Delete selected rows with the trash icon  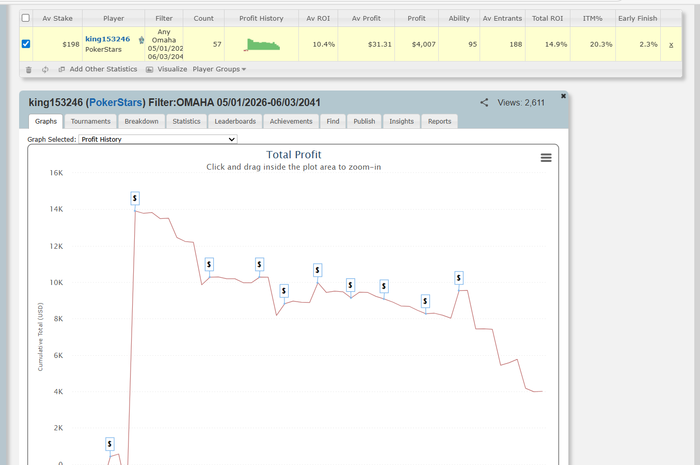[29, 70]
